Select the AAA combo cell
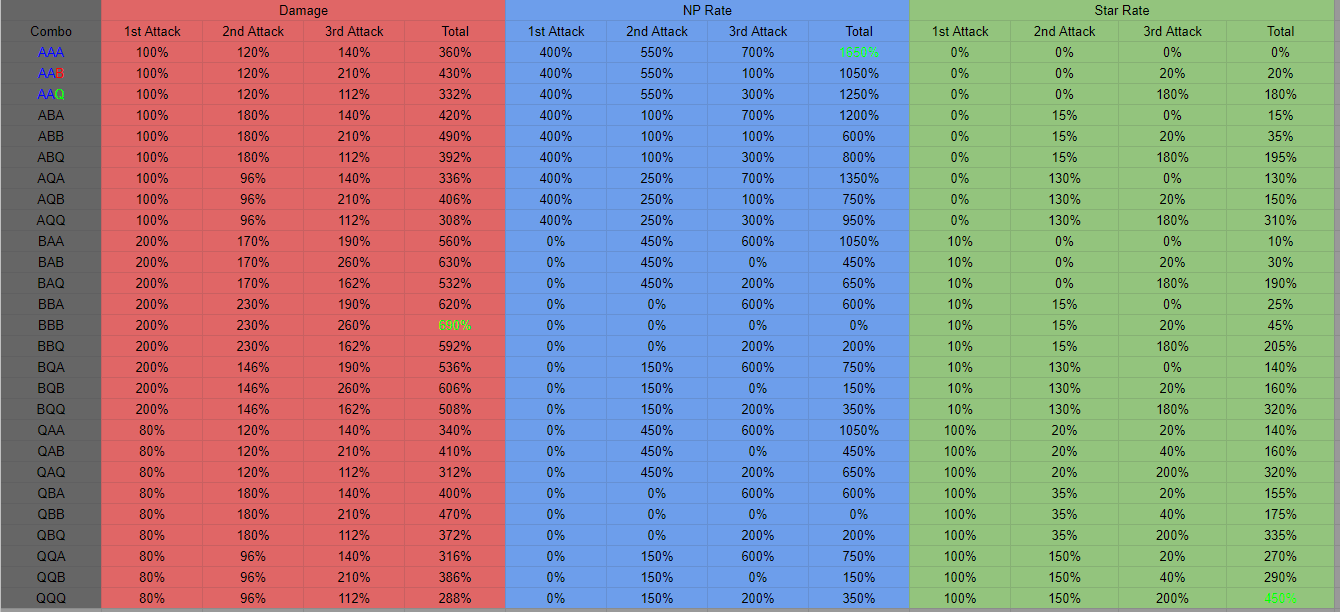The width and height of the screenshot is (1340, 612). click(x=51, y=52)
